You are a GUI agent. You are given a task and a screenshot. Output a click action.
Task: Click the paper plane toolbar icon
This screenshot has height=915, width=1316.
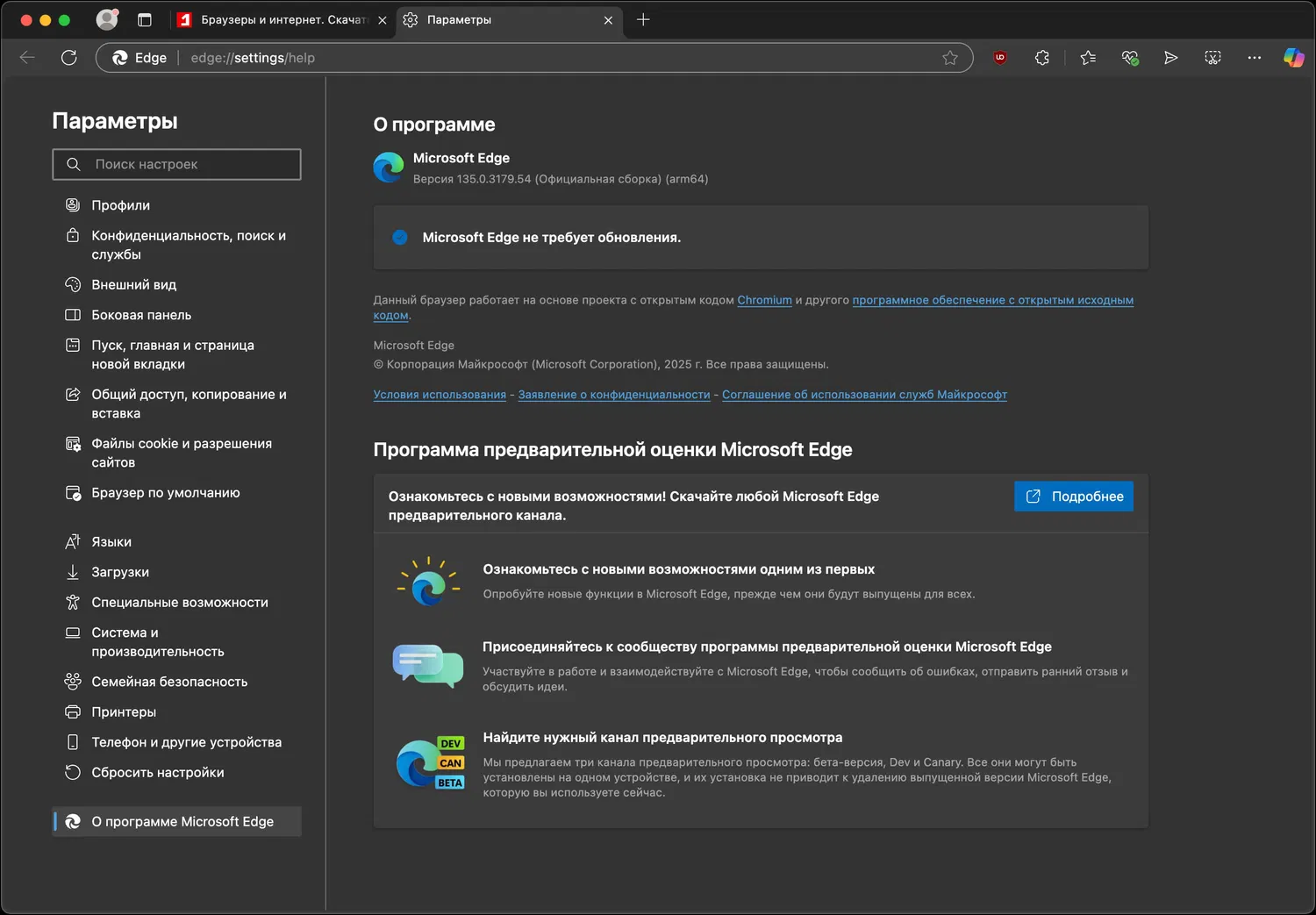(x=1171, y=58)
